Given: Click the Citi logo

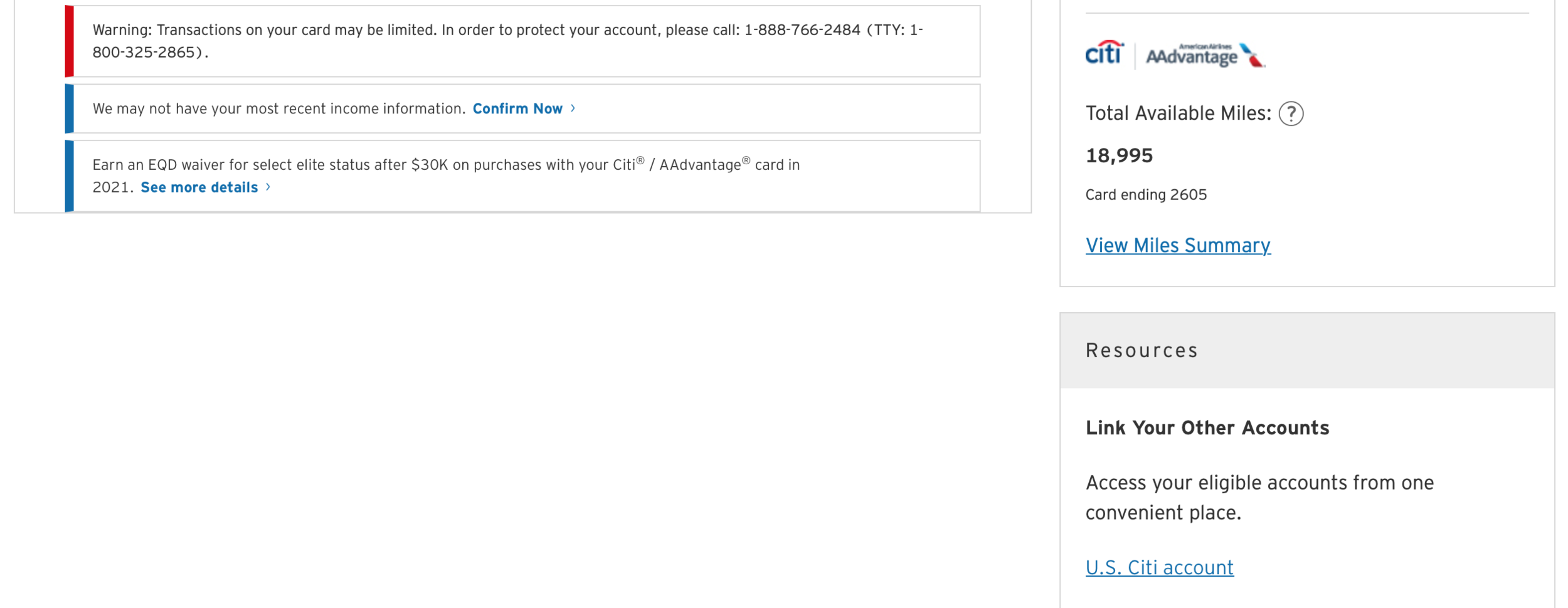Looking at the screenshot, I should [1104, 53].
